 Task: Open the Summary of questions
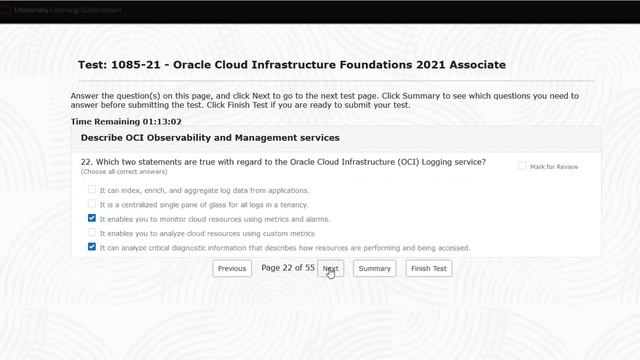point(375,269)
